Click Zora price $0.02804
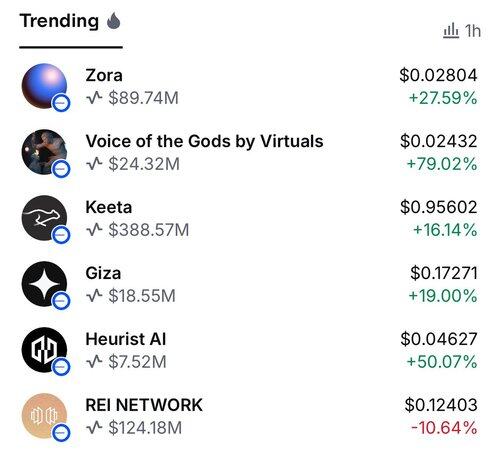The height and width of the screenshot is (450, 500). coord(438,75)
